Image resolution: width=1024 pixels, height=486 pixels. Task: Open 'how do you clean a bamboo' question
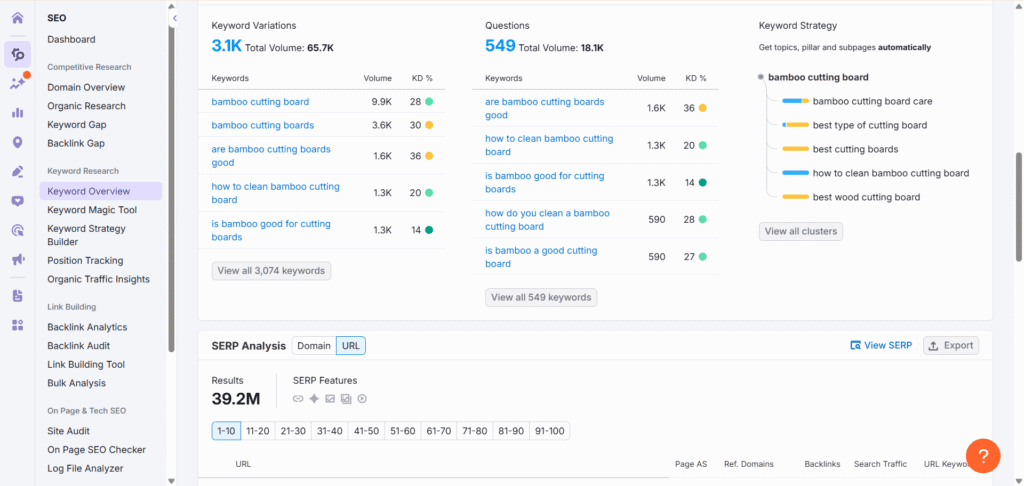547,219
